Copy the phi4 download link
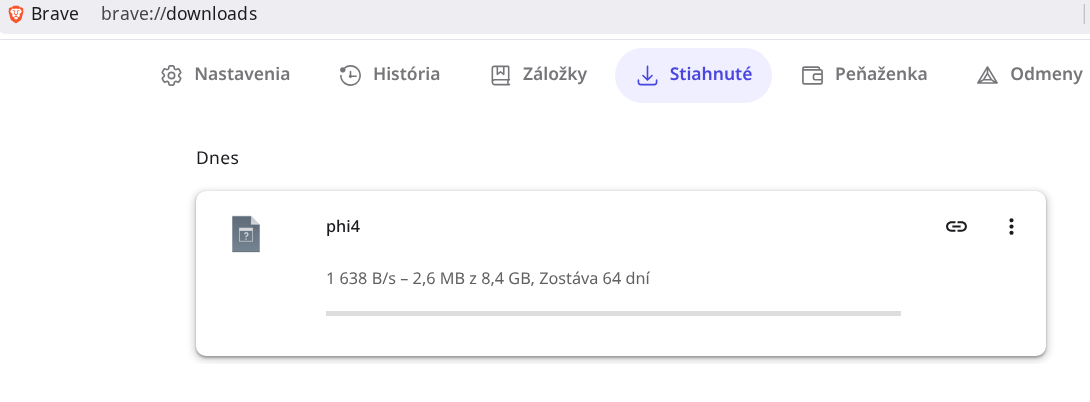The width and height of the screenshot is (1090, 402). click(x=956, y=227)
